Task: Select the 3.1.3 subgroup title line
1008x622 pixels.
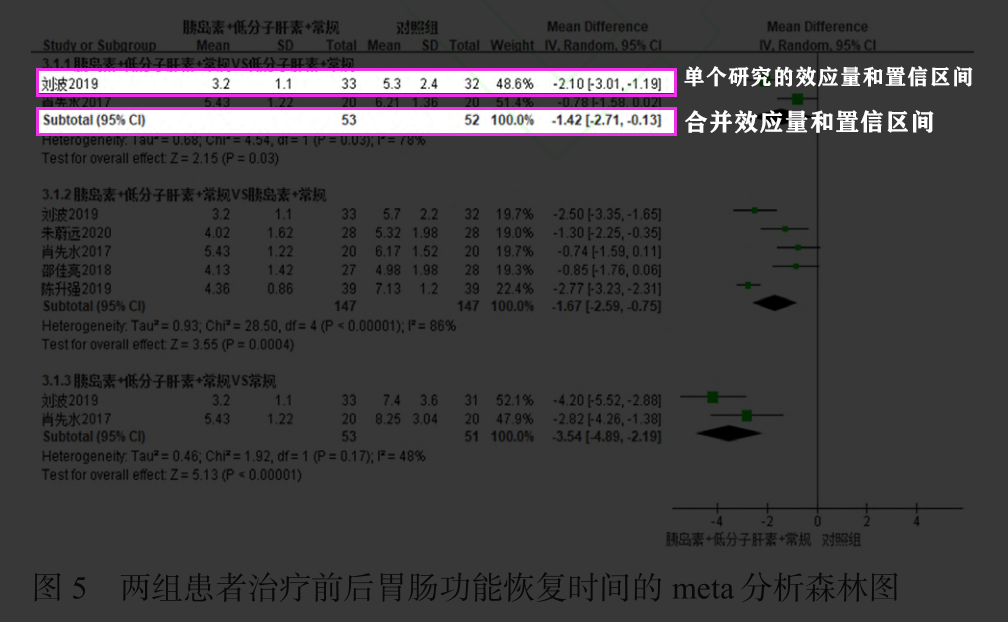Action: pos(159,381)
